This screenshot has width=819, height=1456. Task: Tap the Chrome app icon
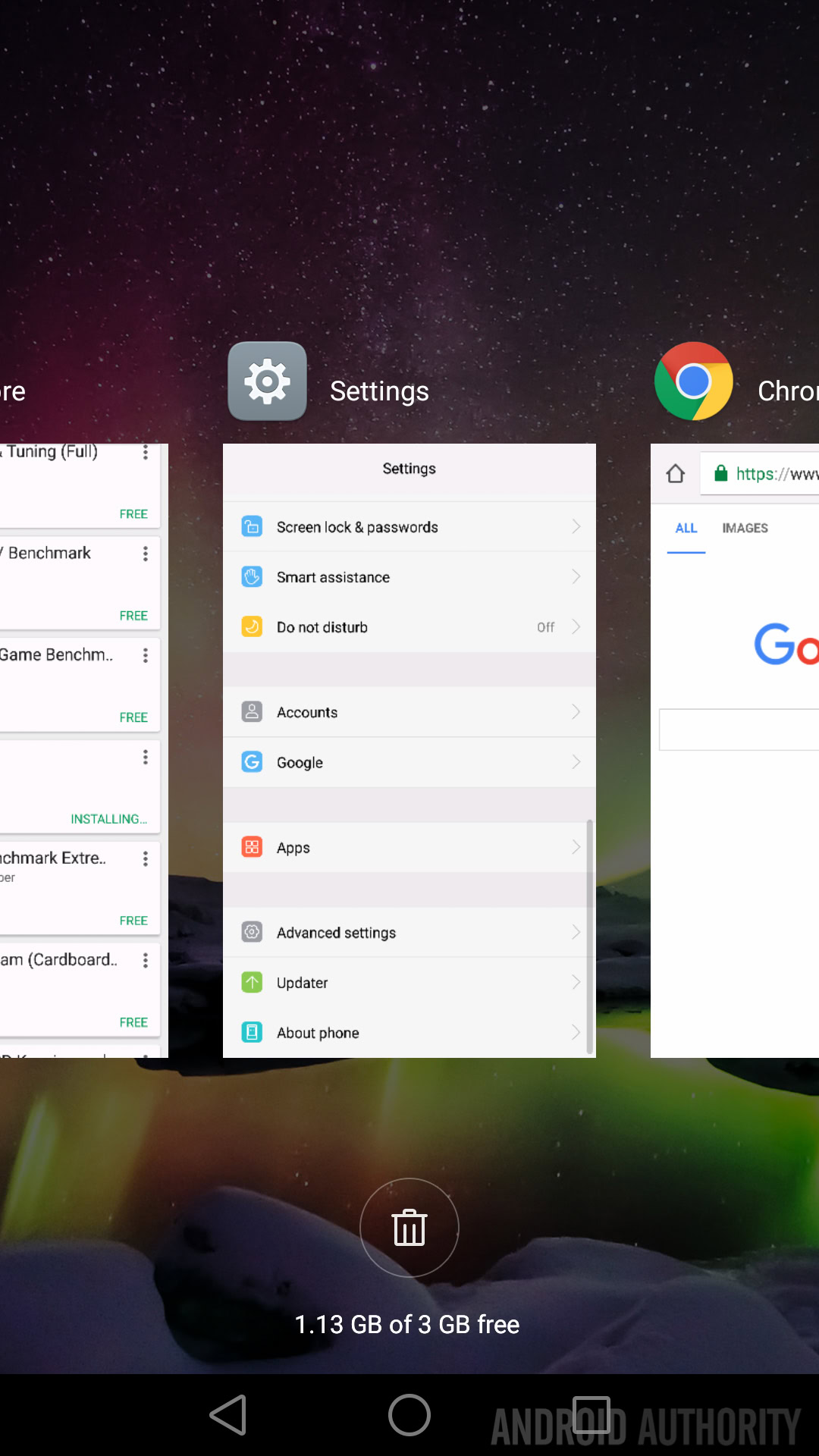(693, 381)
